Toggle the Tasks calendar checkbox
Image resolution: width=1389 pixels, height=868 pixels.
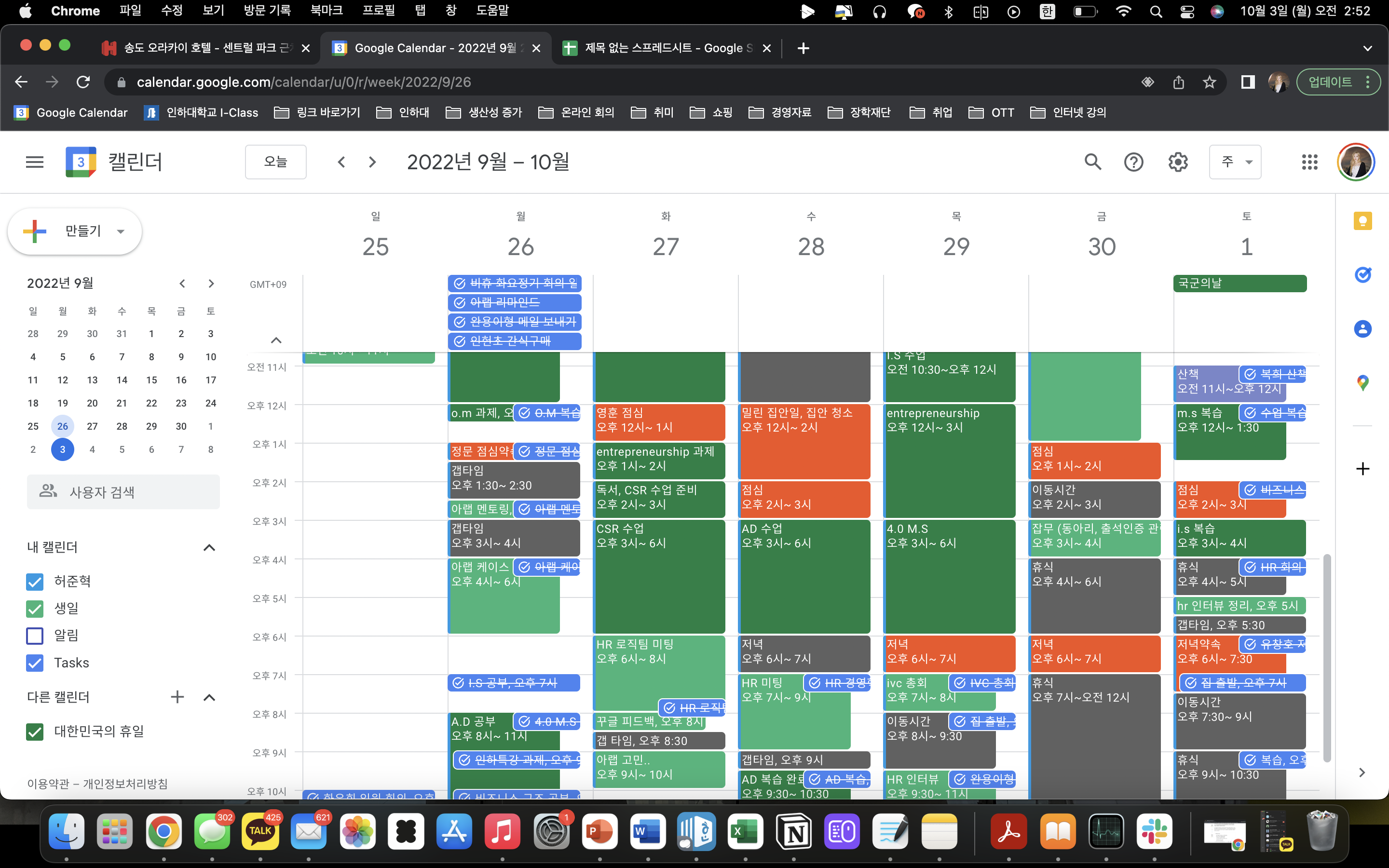(35, 663)
